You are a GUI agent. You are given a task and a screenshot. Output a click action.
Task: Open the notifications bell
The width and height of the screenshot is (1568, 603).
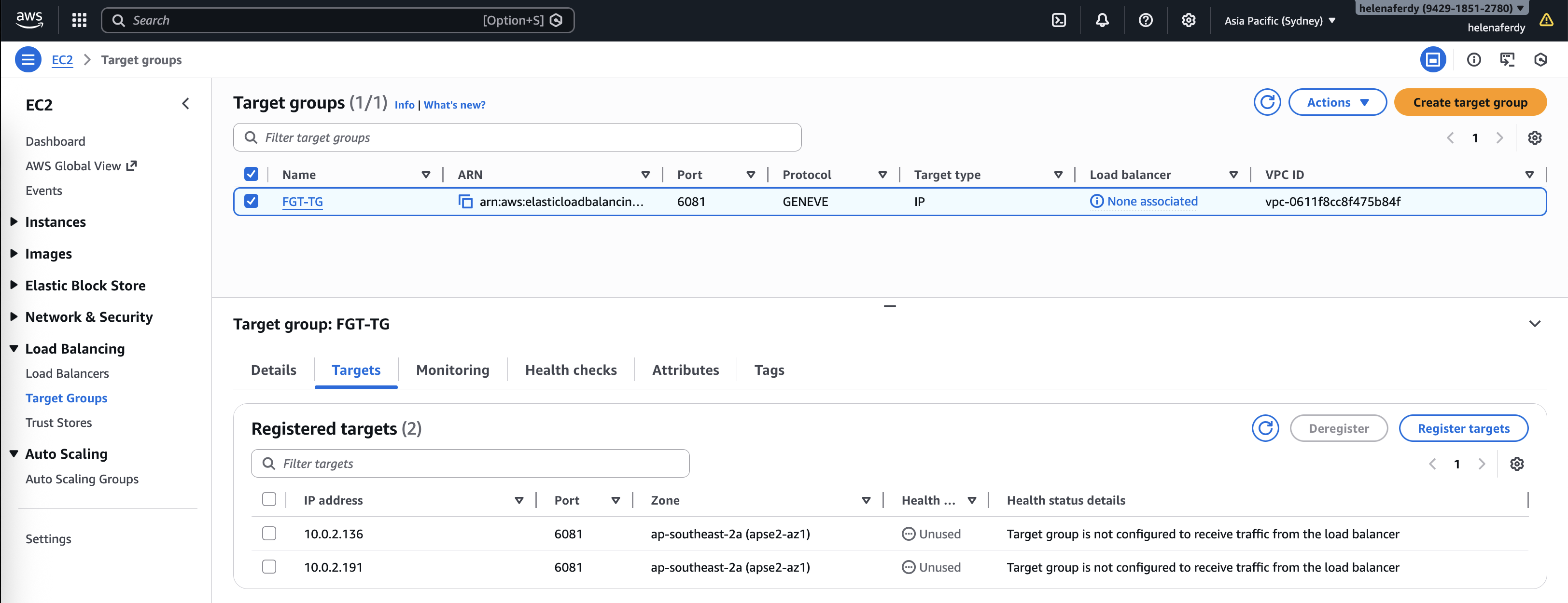[1102, 20]
